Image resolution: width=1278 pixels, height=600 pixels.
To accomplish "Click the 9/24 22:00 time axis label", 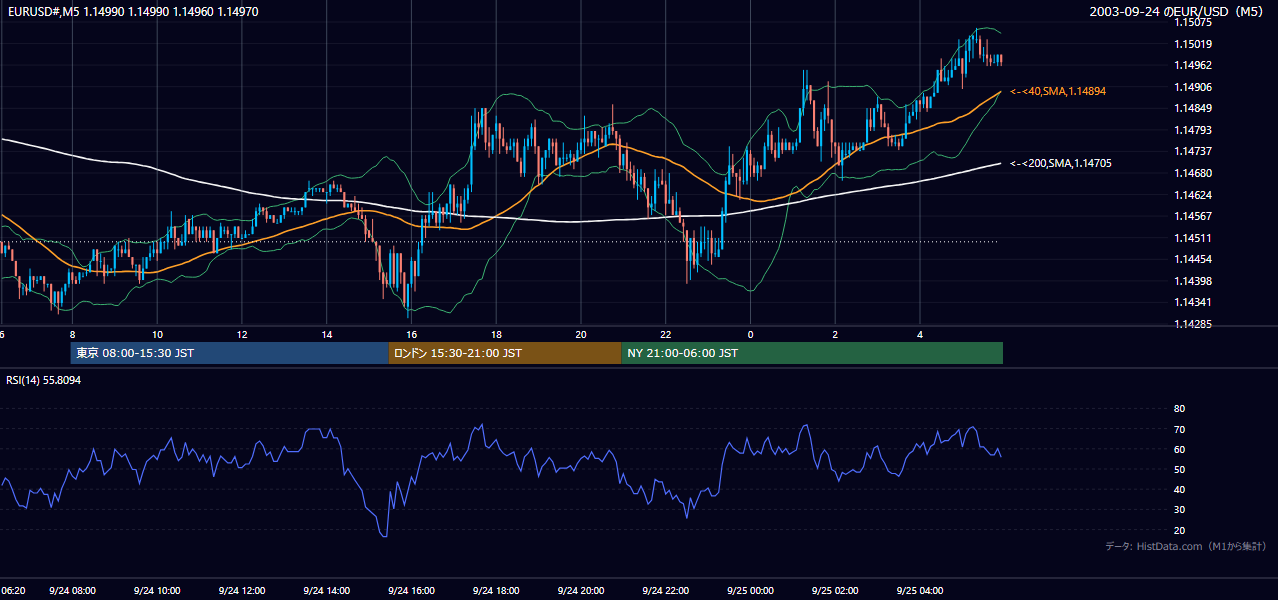I will tap(665, 591).
